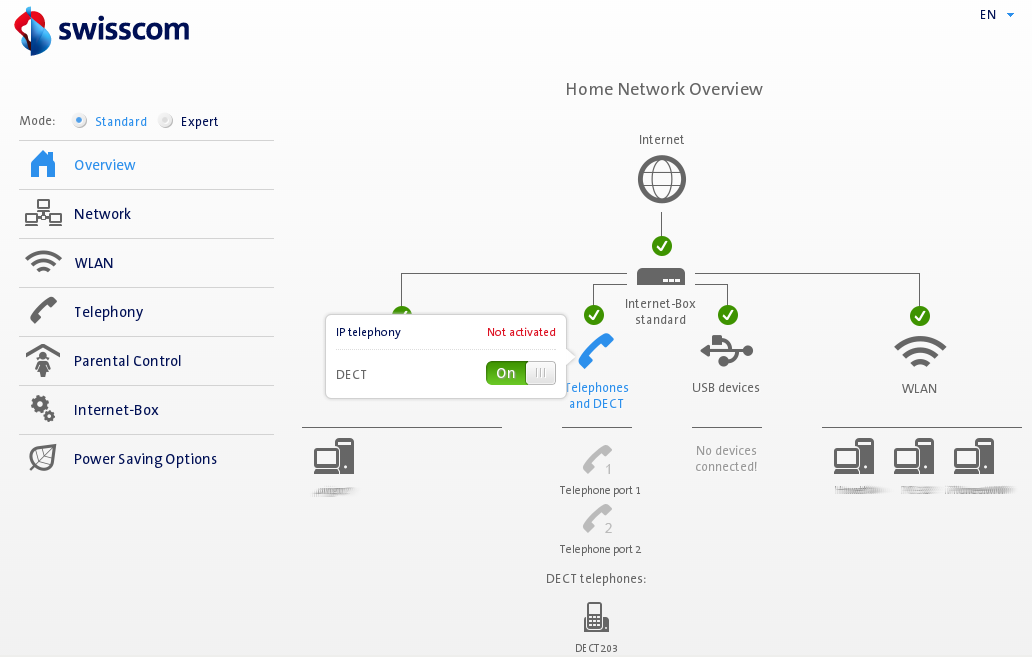
Task: Click the WLAN signal icon in sidebar
Action: [x=42, y=262]
